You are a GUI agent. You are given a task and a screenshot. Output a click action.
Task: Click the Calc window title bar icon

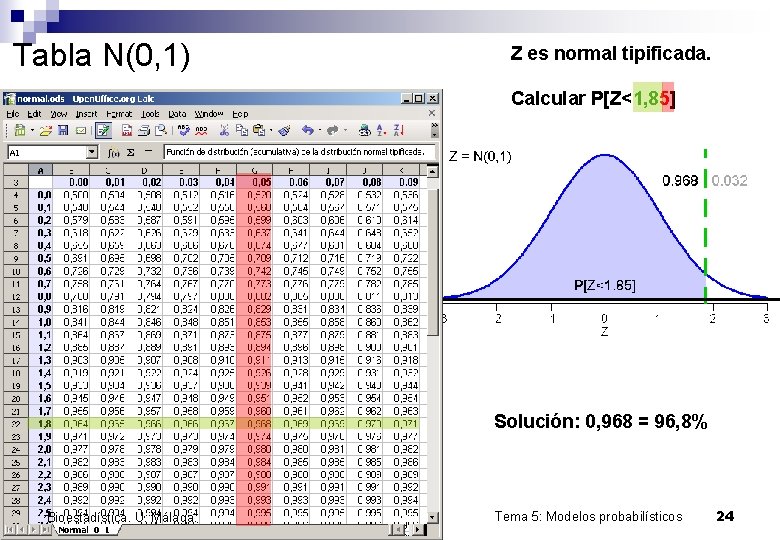tap(9, 98)
